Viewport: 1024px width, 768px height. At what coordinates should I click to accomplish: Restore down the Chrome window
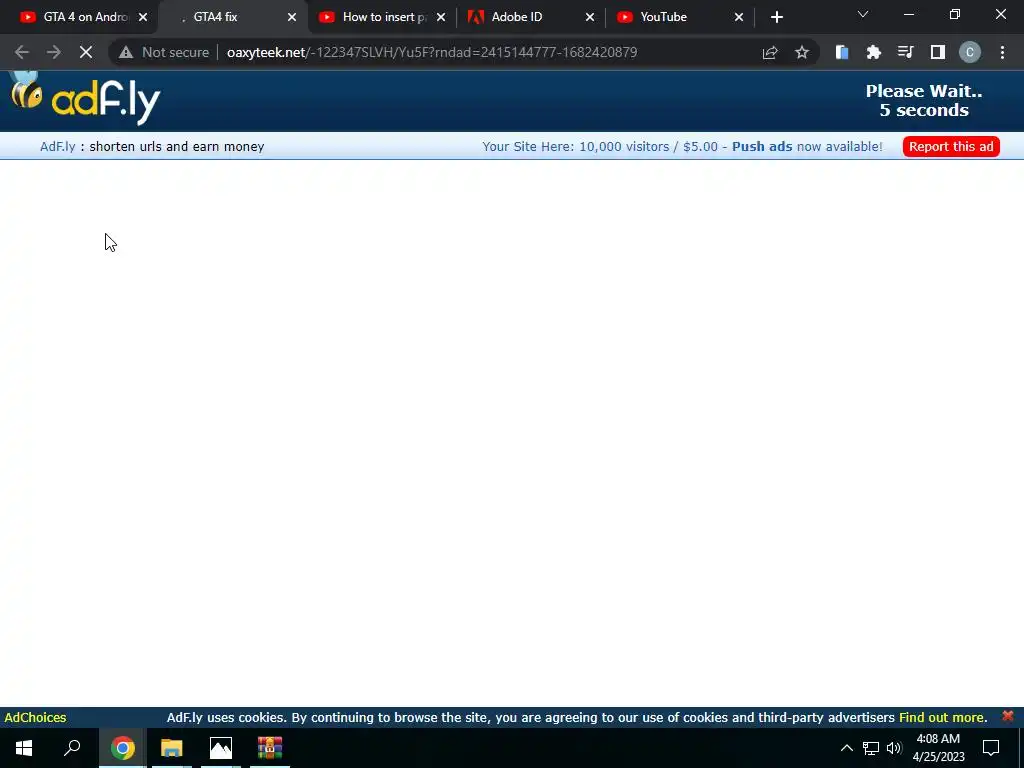click(x=955, y=14)
